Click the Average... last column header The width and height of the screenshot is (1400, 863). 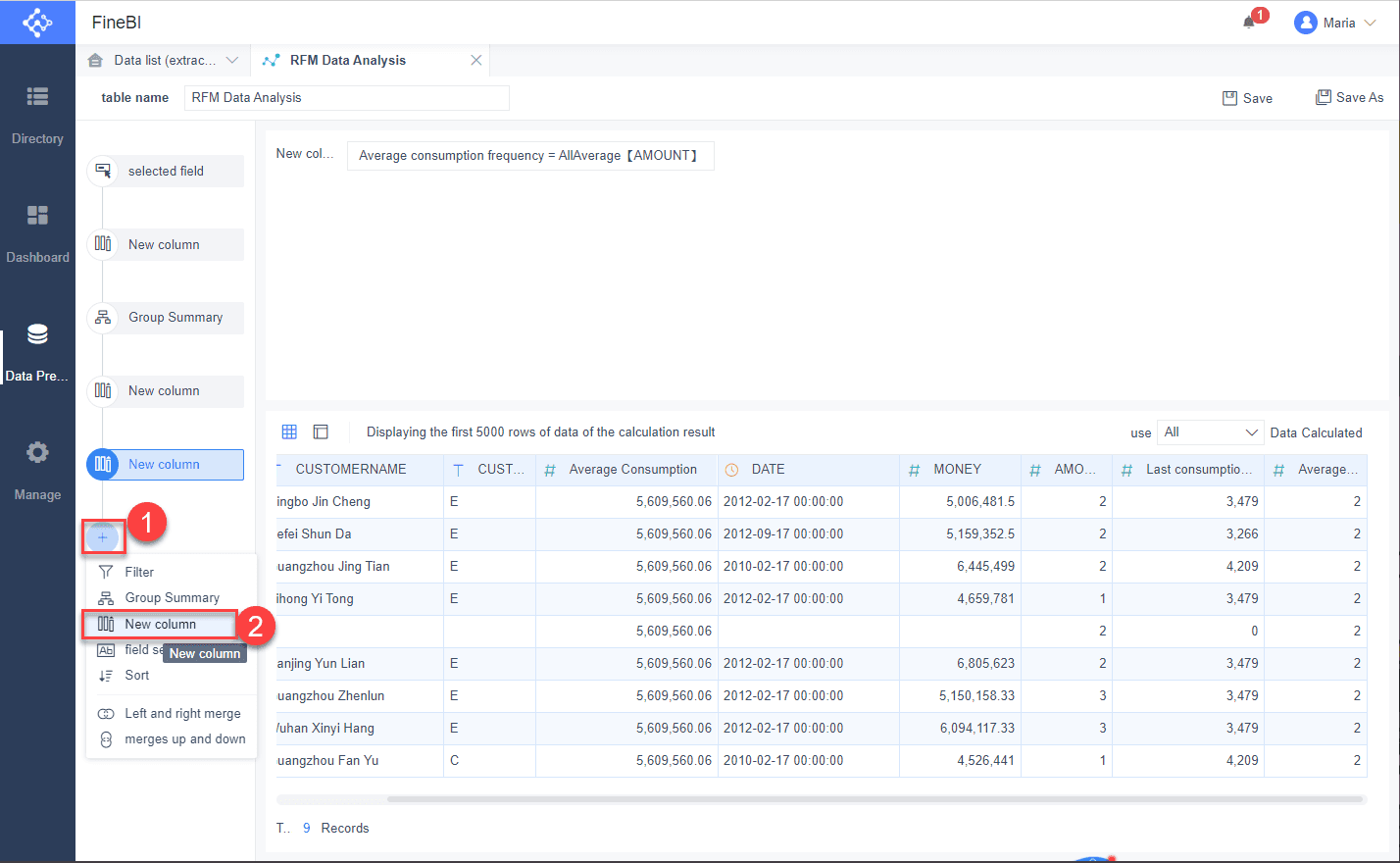[1316, 469]
